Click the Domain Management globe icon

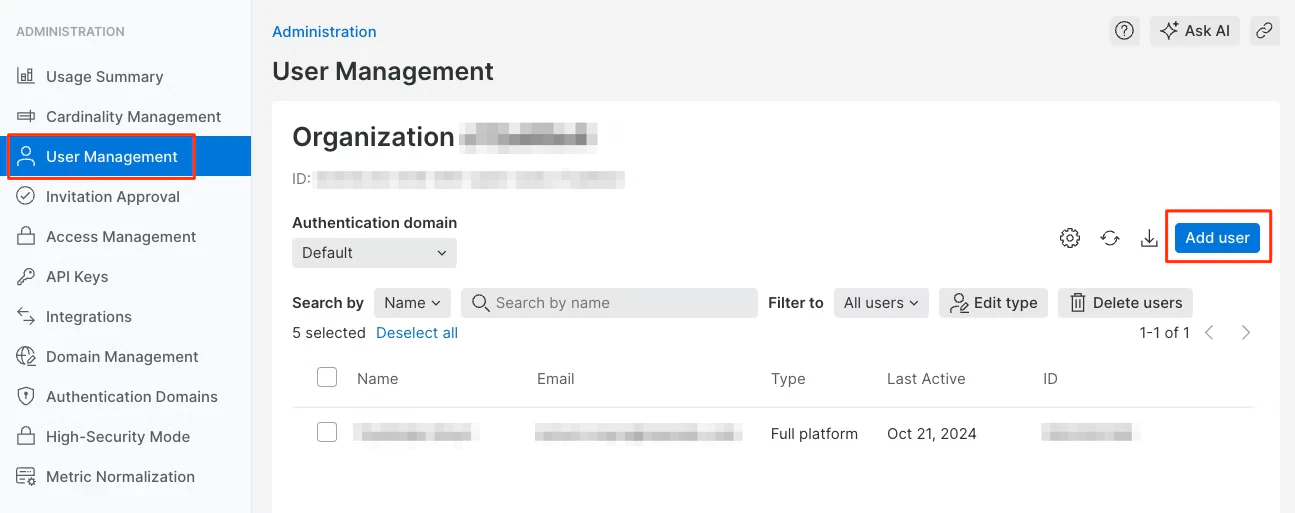point(26,356)
